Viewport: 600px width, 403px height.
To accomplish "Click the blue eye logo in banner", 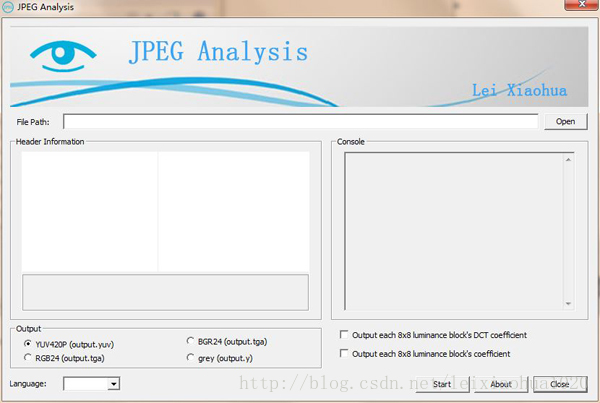I will 63,56.
